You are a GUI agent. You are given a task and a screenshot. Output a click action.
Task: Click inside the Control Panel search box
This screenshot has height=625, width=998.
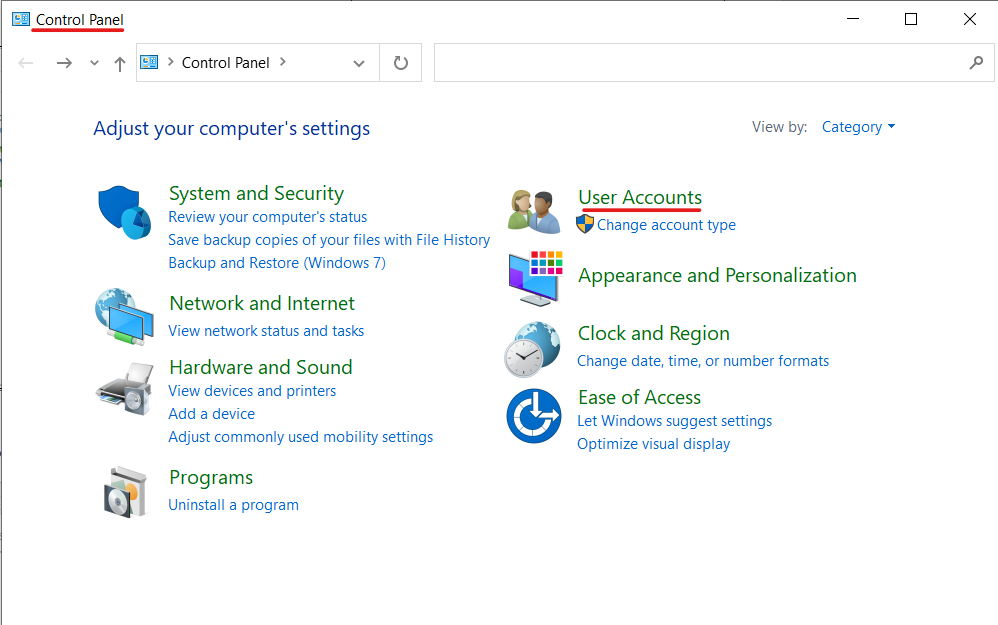pos(700,63)
